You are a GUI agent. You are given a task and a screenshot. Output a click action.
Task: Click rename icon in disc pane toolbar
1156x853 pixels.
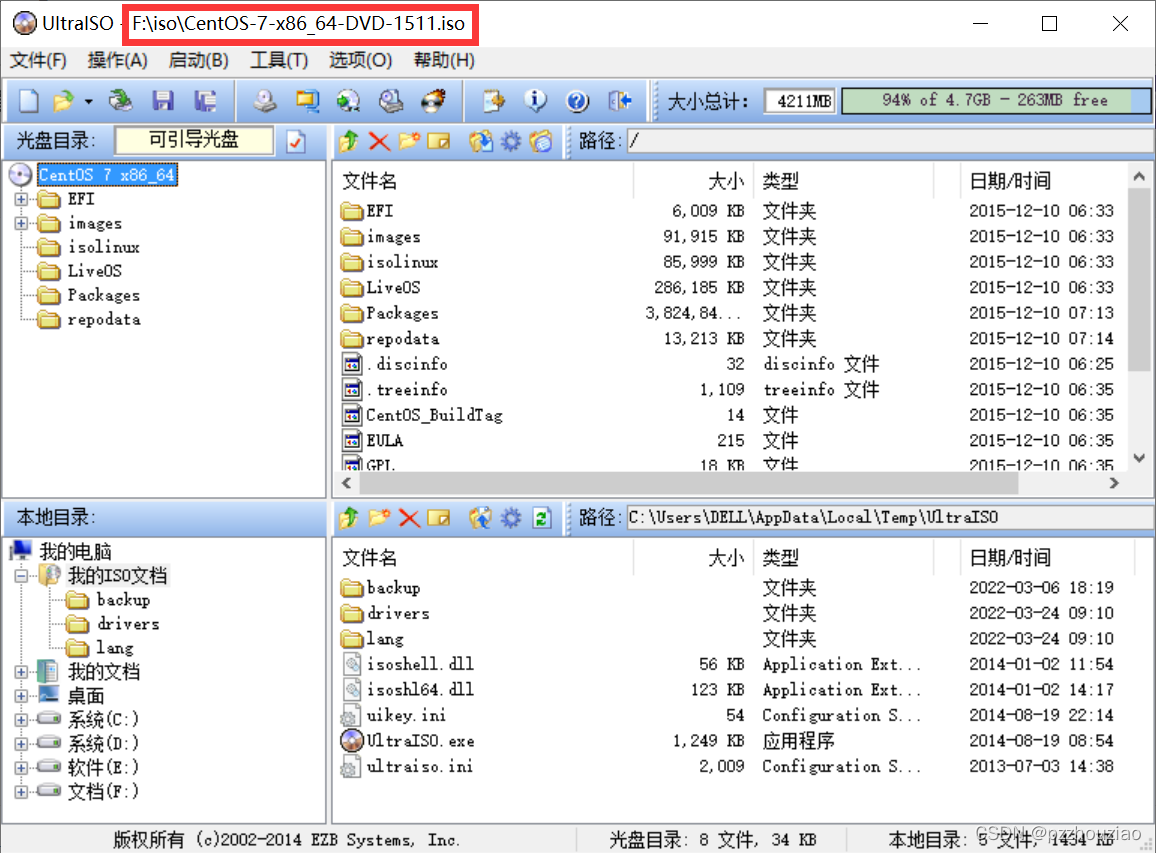coord(439,141)
